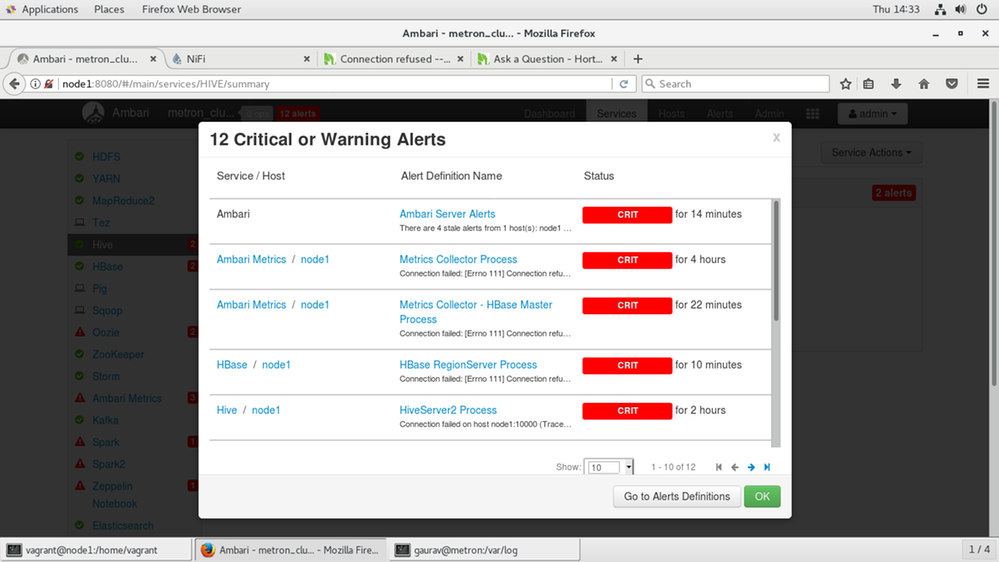Click the URL address field
The width and height of the screenshot is (999, 562).
(x=334, y=83)
